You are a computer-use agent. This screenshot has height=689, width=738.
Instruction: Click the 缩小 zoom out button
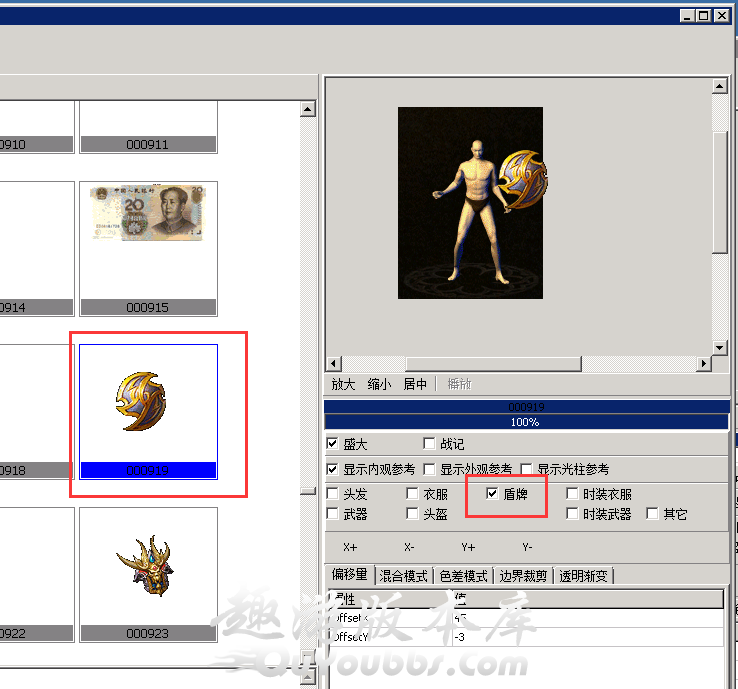[379, 384]
